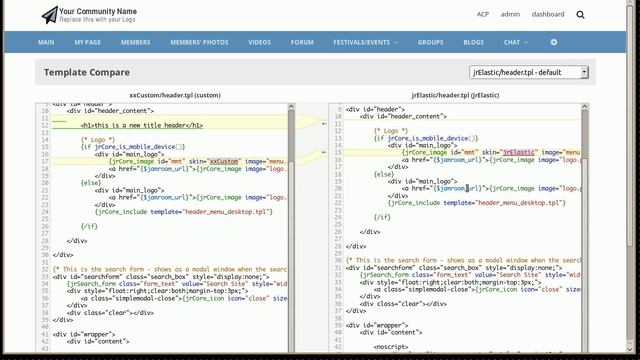The image size is (640, 360).
Task: Click the xxCustom skin value in left pane
Action: (224, 162)
